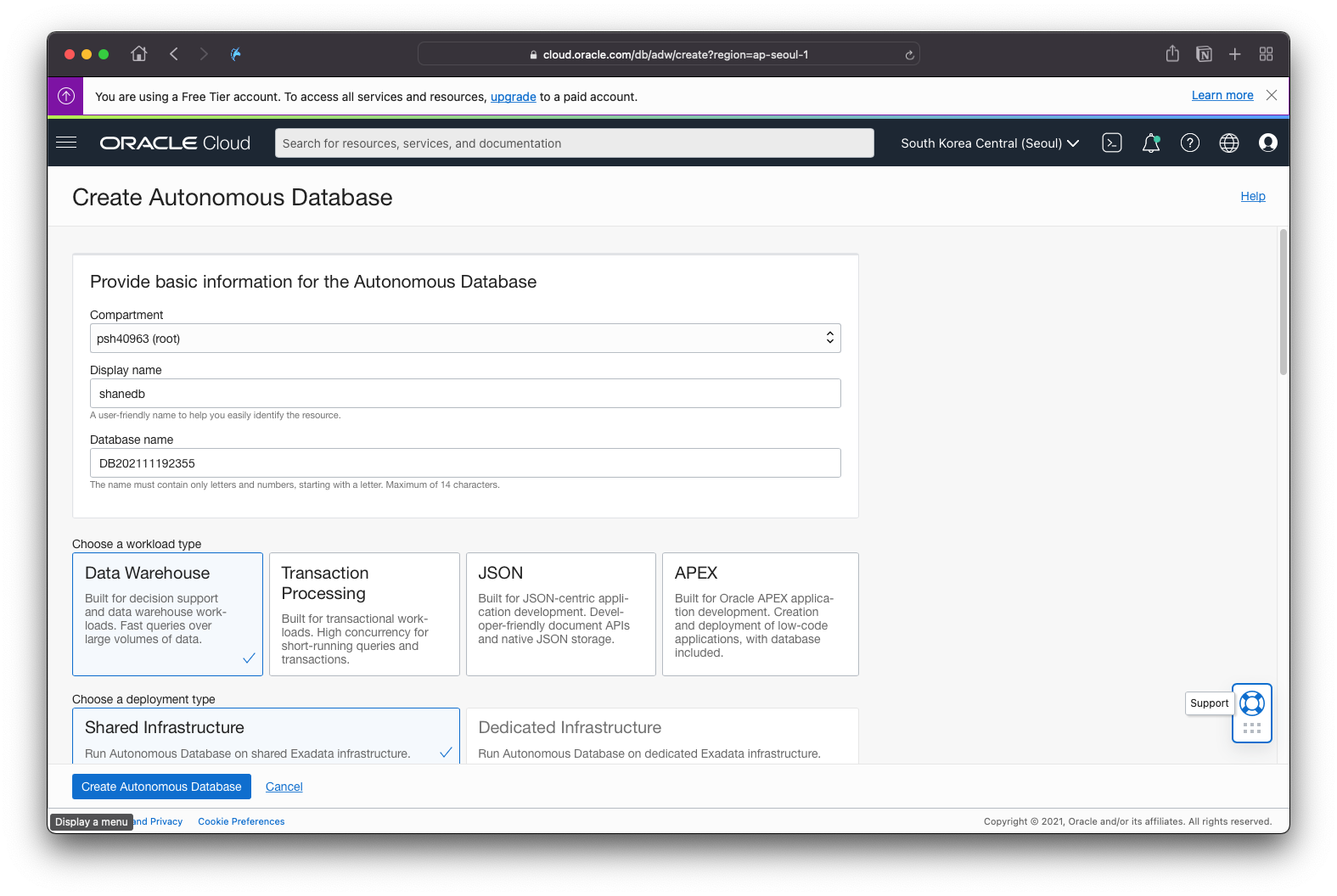The height and width of the screenshot is (896, 1337).
Task: Dismiss the Free Tier banner with the X
Action: click(1272, 95)
